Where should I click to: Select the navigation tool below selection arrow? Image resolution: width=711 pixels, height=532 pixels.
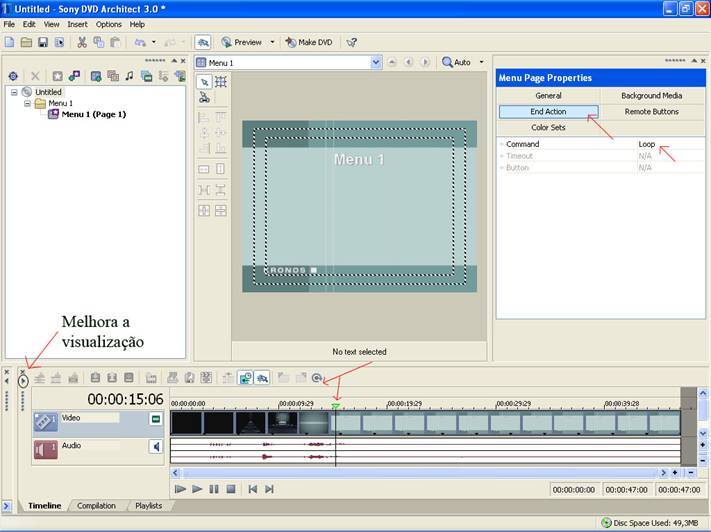[204, 97]
